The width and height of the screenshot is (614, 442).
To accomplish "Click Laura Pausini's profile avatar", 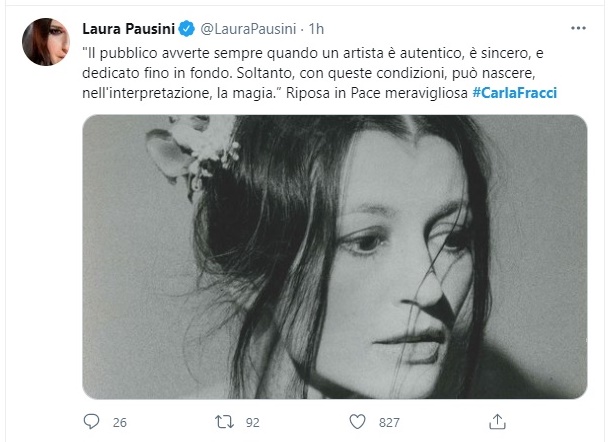I will point(46,41).
